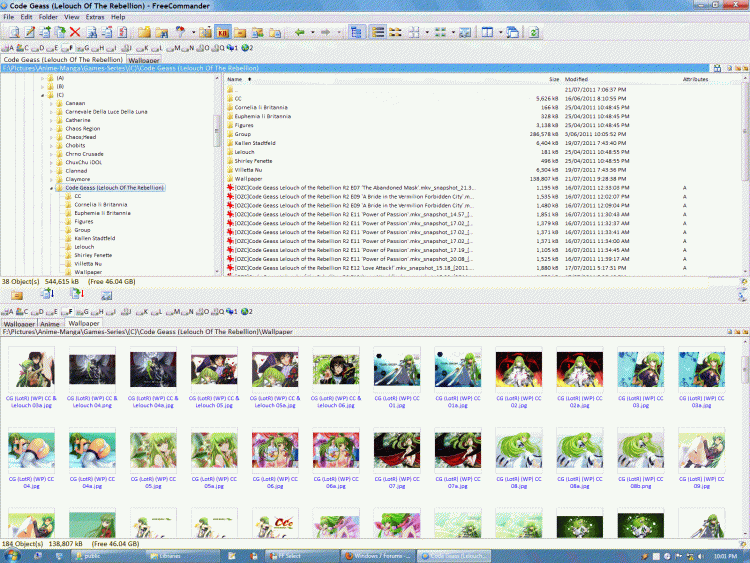Click the Search folder icon with binoculars
Screen dimensions: 750x563
162,32
